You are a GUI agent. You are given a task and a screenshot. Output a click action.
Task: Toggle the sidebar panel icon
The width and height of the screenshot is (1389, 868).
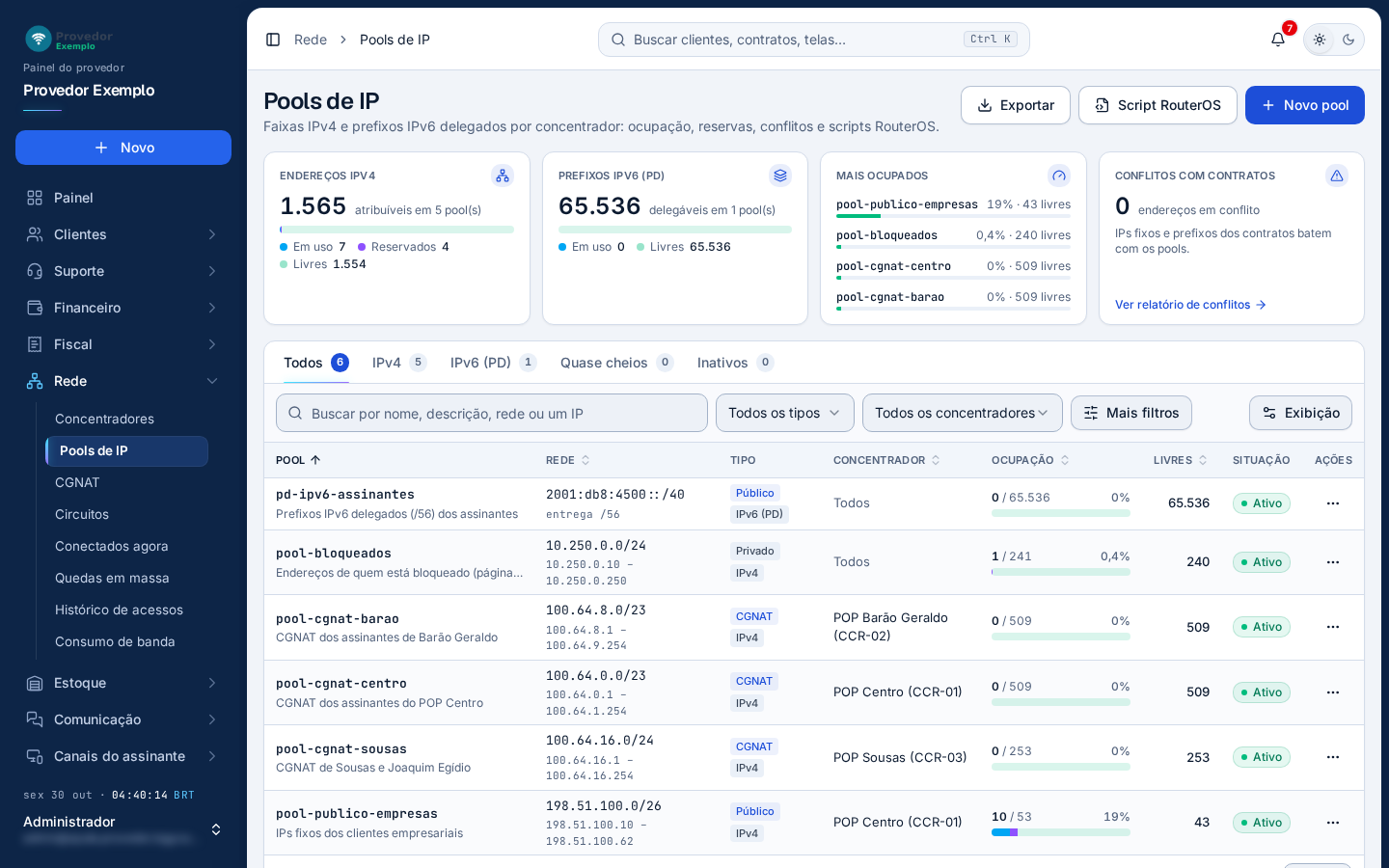coord(273,40)
